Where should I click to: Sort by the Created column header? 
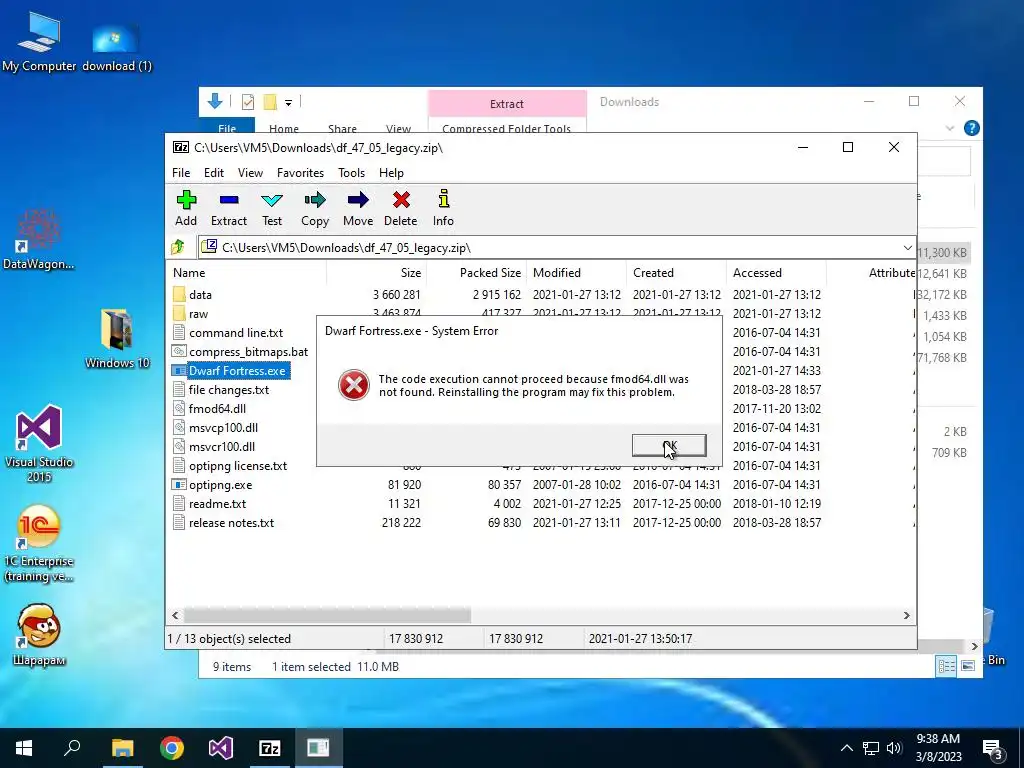677,273
